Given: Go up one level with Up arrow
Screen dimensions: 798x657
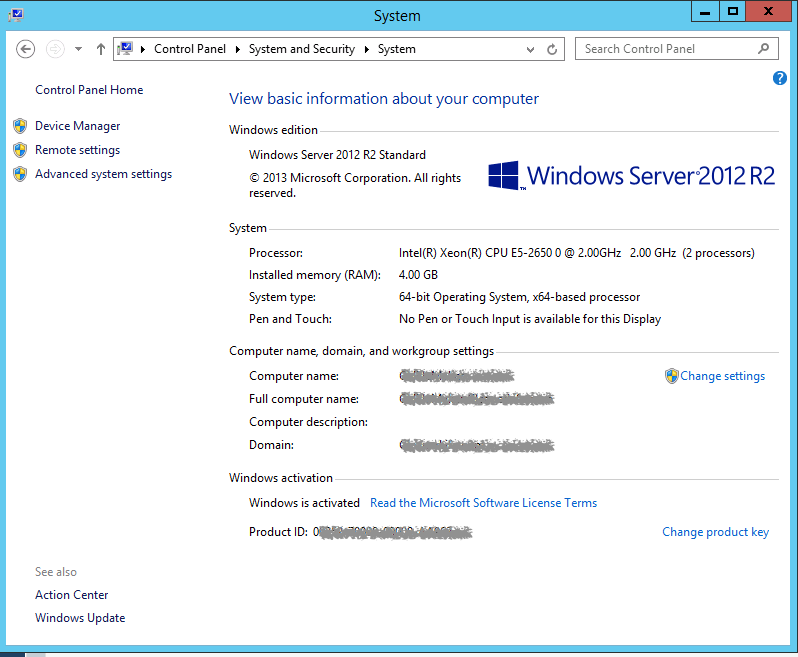Looking at the screenshot, I should 101,49.
